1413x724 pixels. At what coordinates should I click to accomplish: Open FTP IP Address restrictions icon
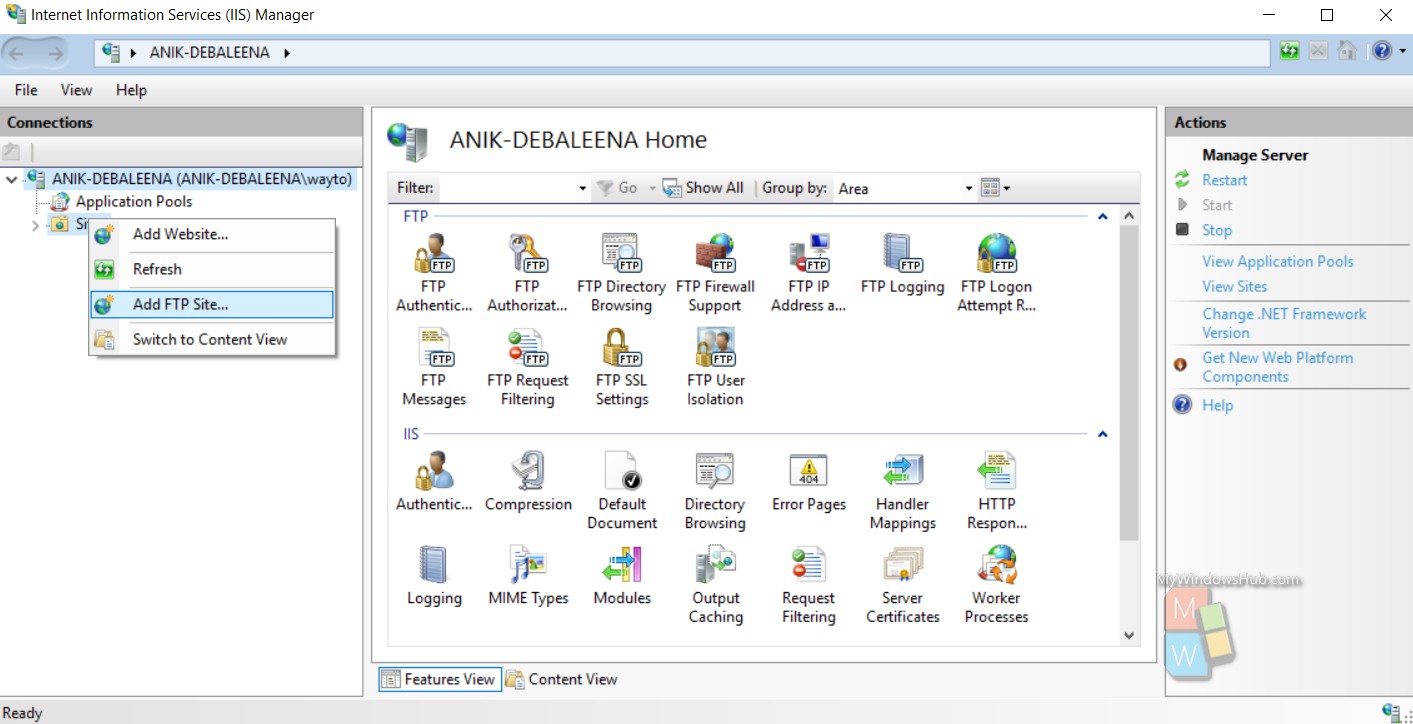point(808,254)
